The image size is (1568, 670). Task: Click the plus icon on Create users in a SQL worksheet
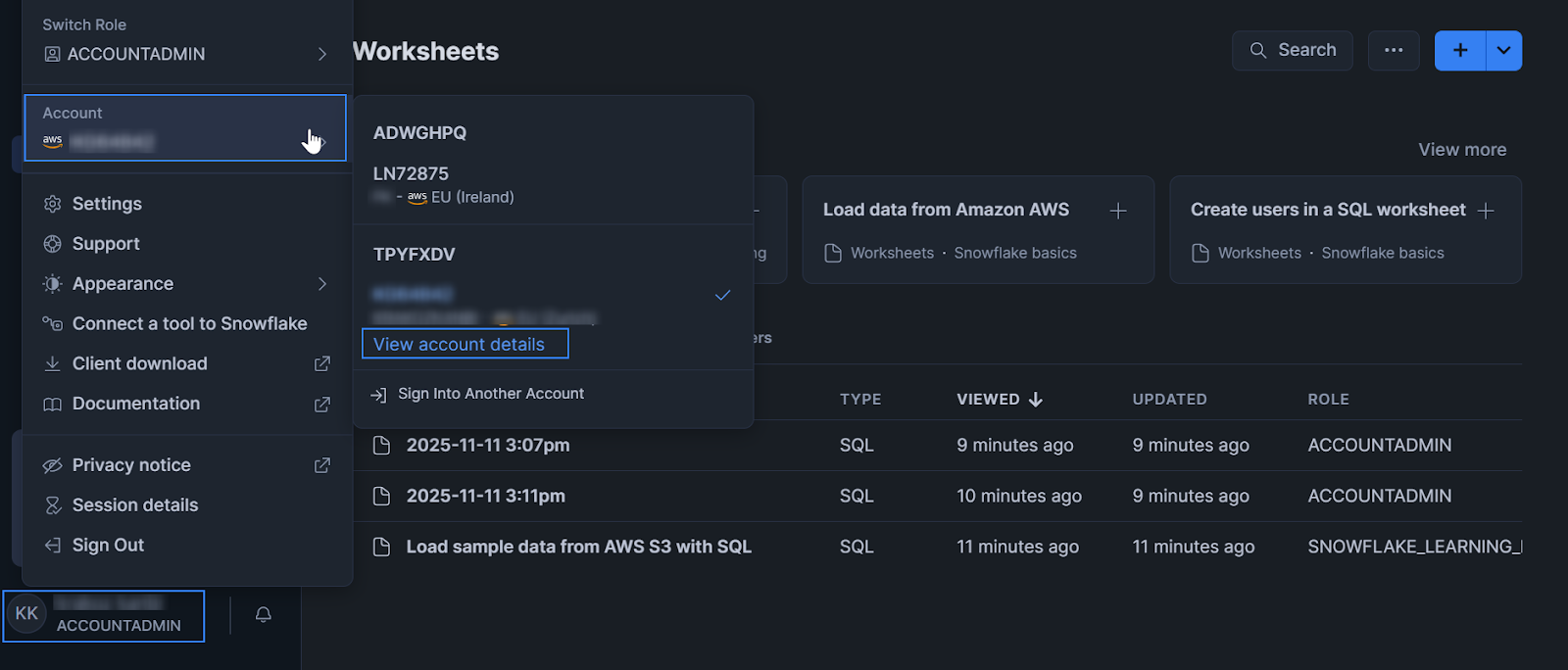(x=1486, y=211)
